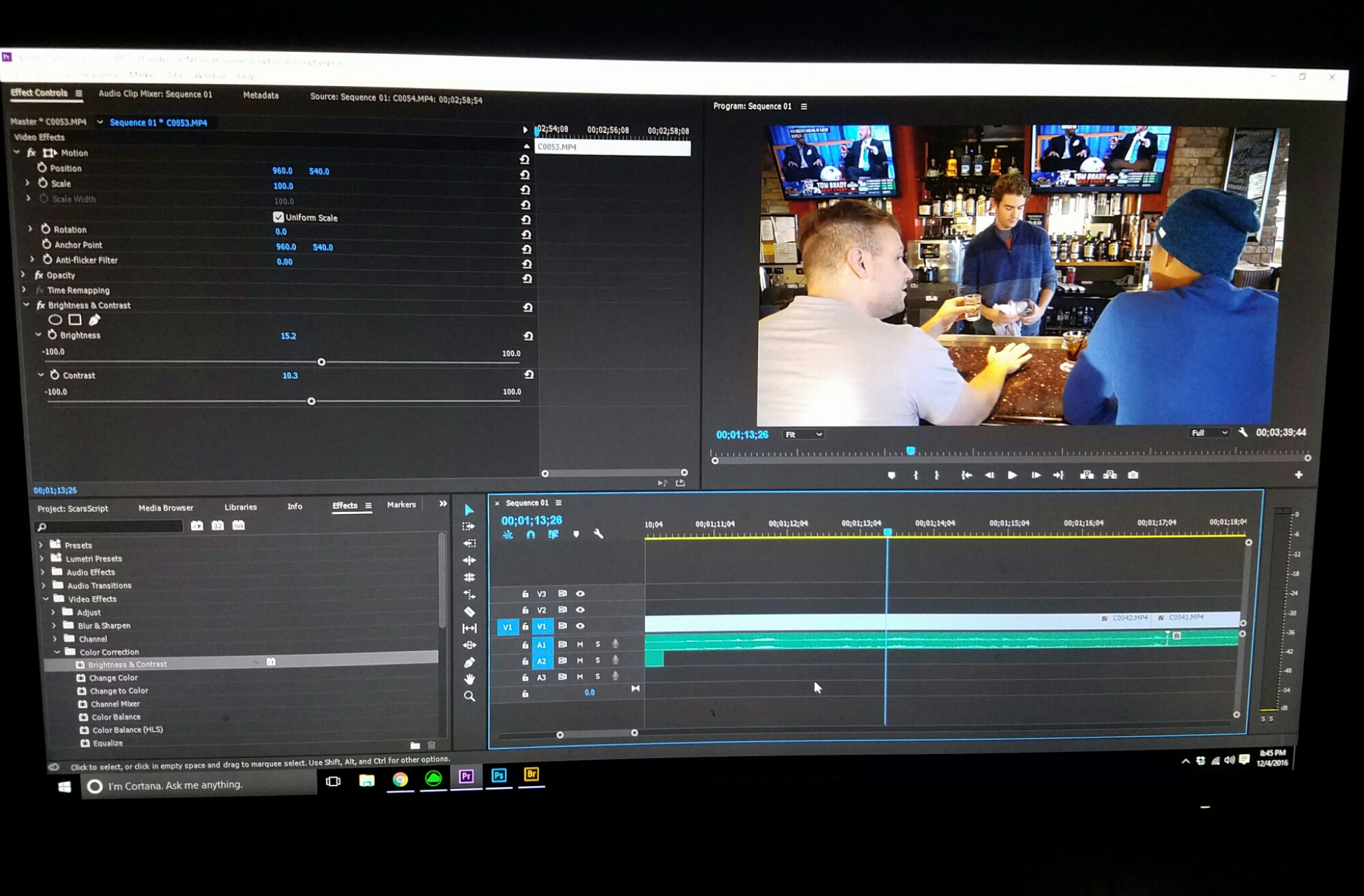Switch to Media Browser tab
This screenshot has height=896, width=1364.
click(166, 508)
